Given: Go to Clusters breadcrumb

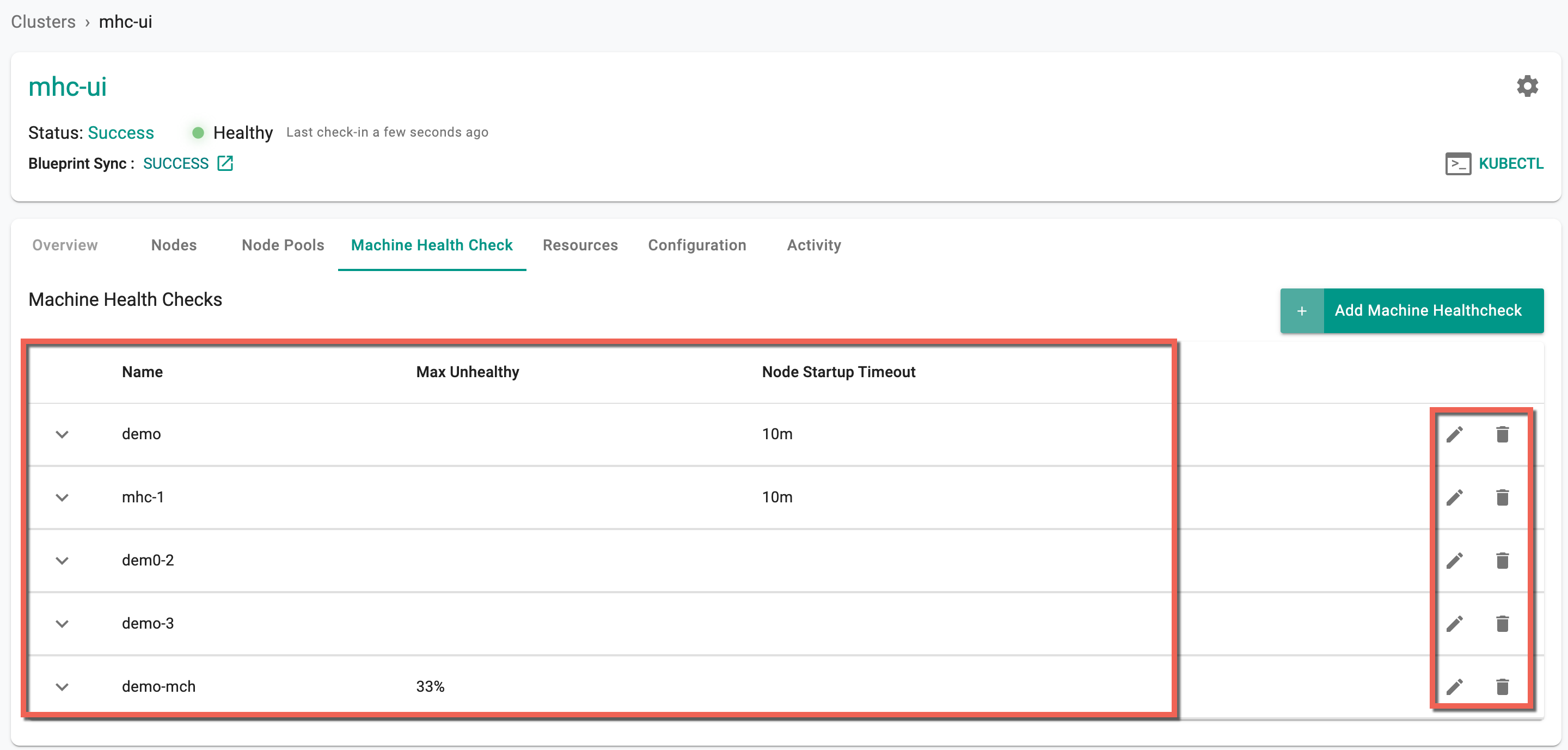Looking at the screenshot, I should pyautogui.click(x=43, y=22).
